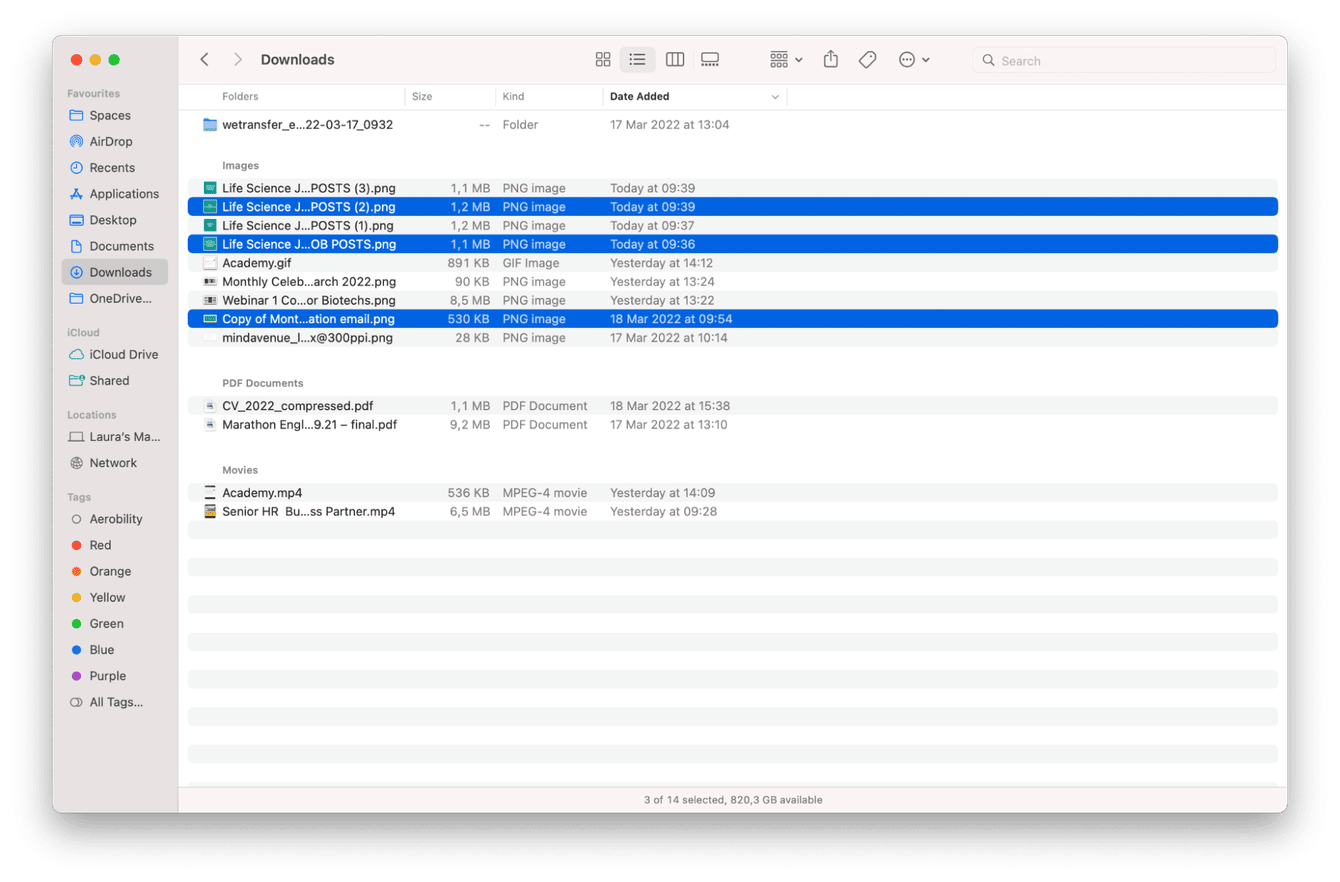This screenshot has height=882, width=1340.
Task: Open the Applications sidebar item
Action: point(122,193)
